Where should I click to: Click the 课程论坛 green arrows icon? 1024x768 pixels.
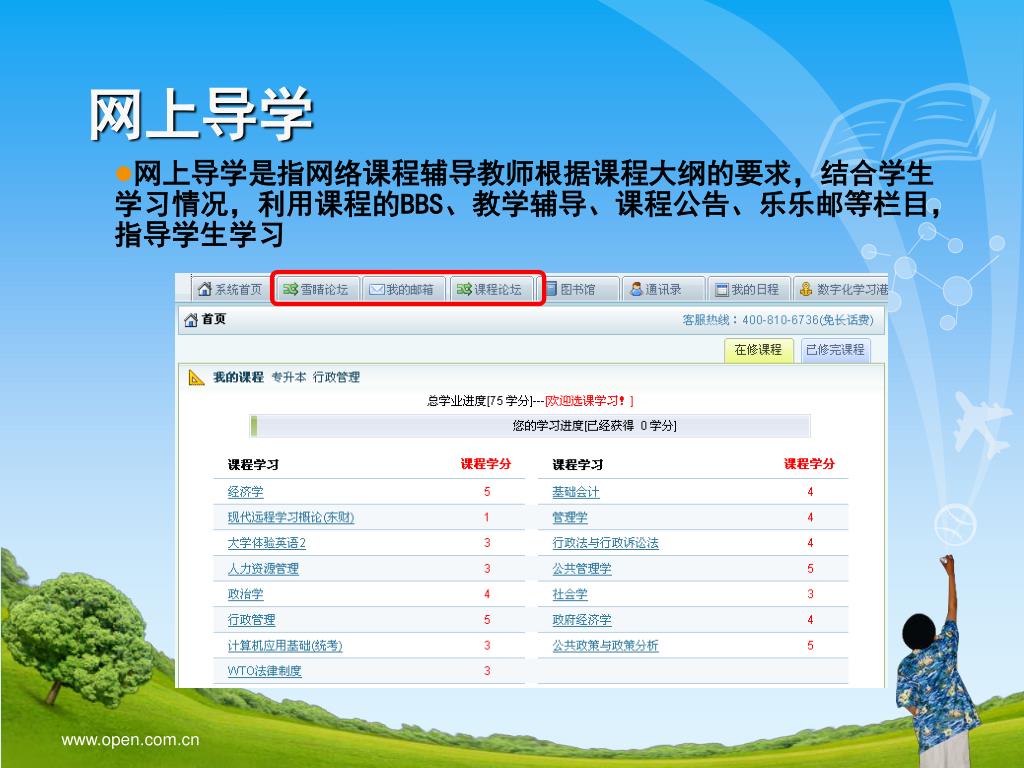coord(464,289)
